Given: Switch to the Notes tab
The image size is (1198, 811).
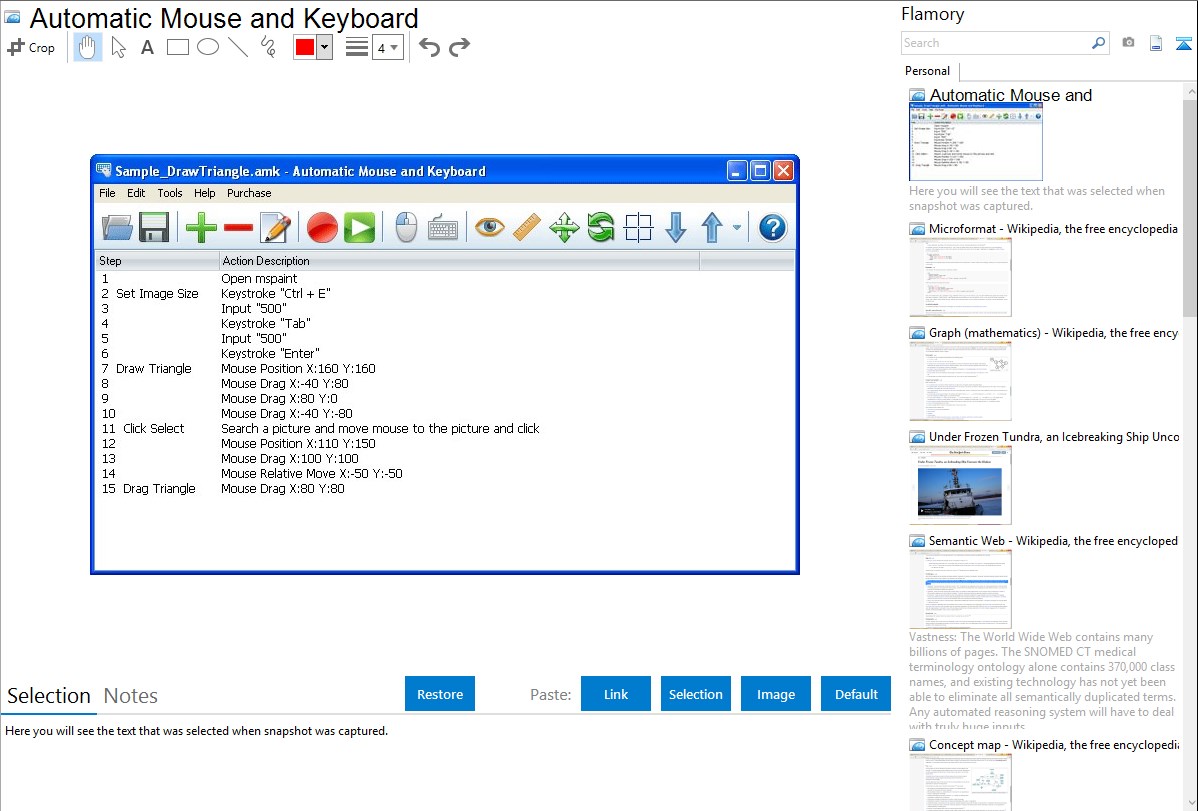Looking at the screenshot, I should click(x=131, y=696).
